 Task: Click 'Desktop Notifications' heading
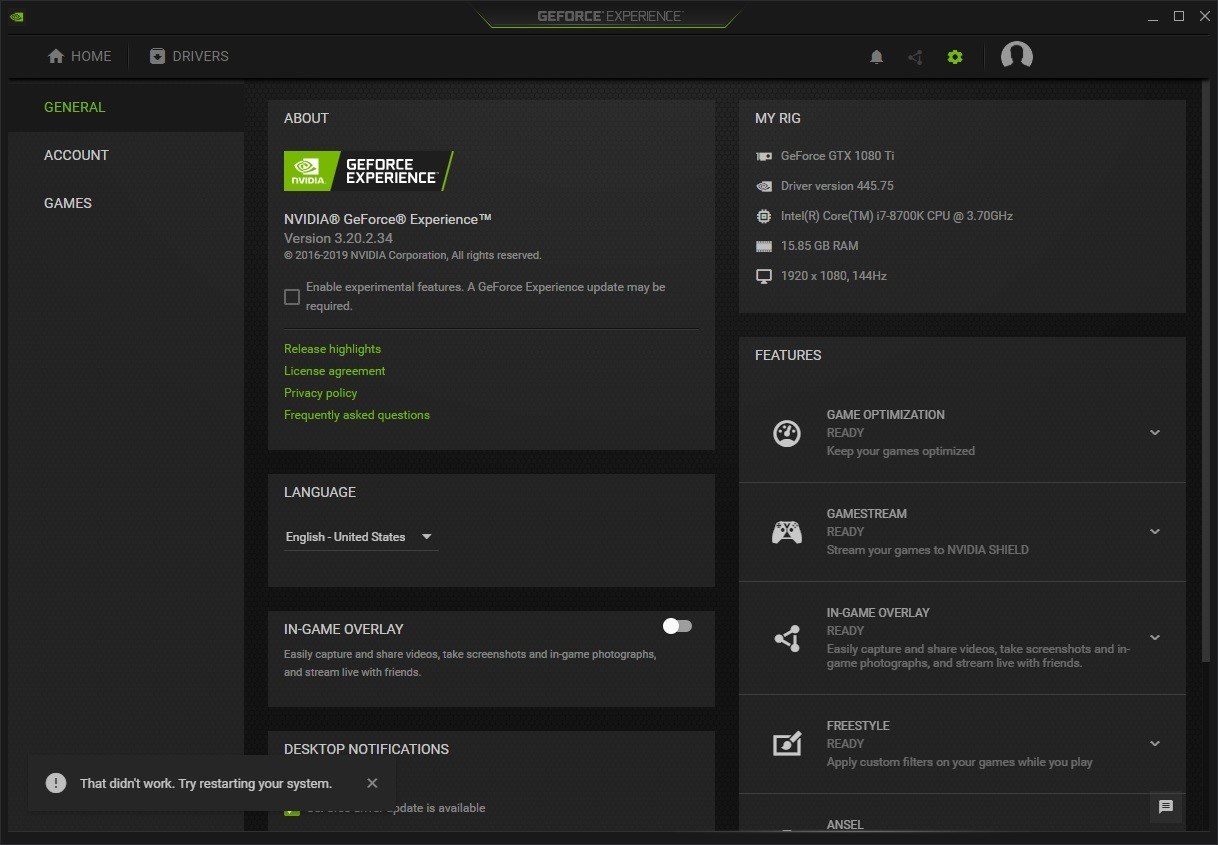[366, 749]
